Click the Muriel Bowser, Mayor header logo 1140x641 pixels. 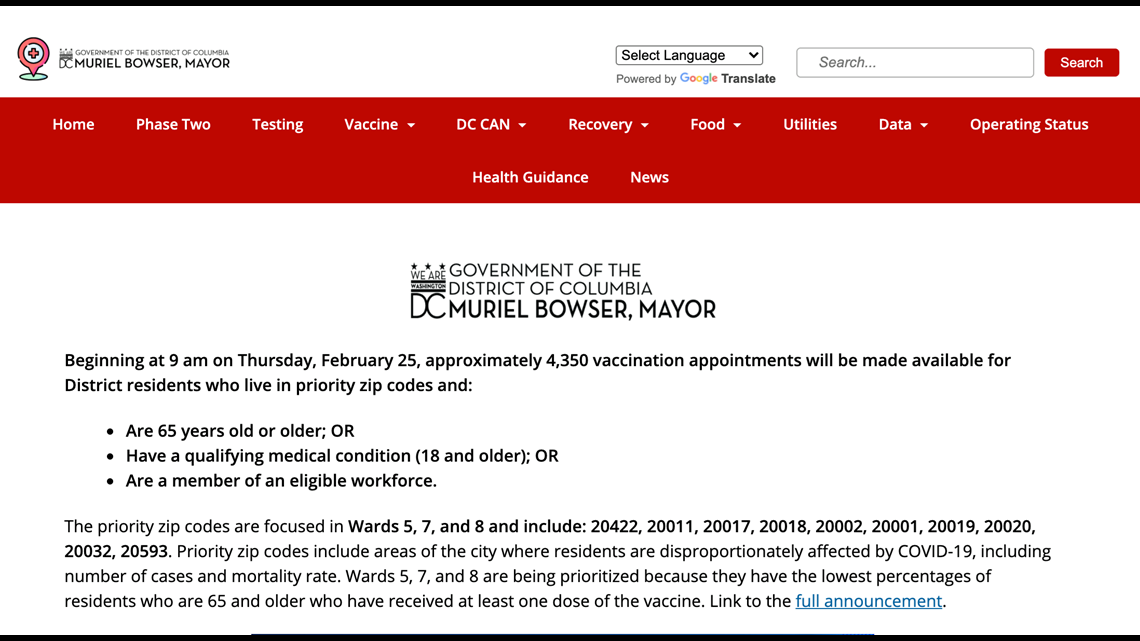pyautogui.click(x=144, y=59)
